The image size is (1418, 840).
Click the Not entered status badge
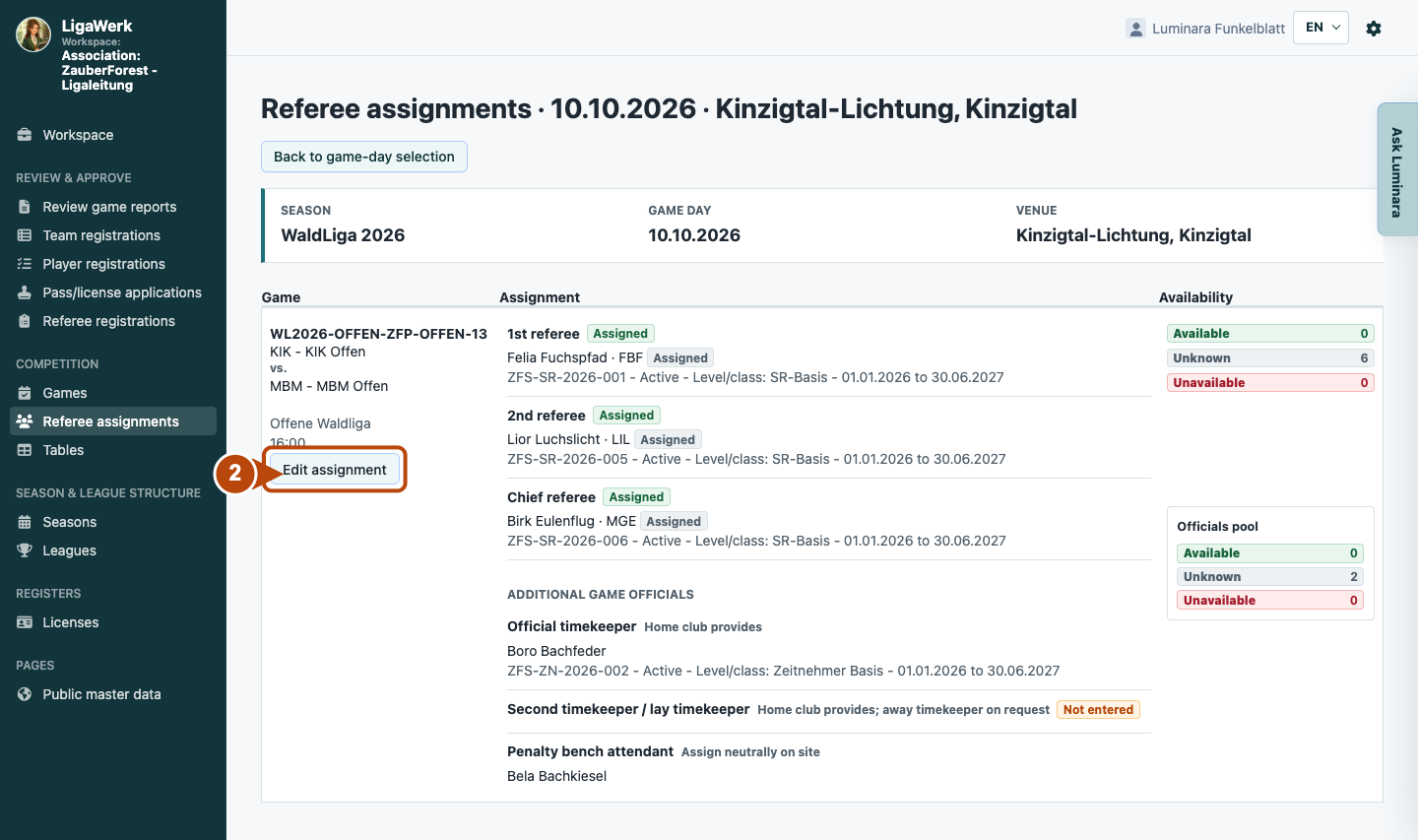(x=1098, y=710)
